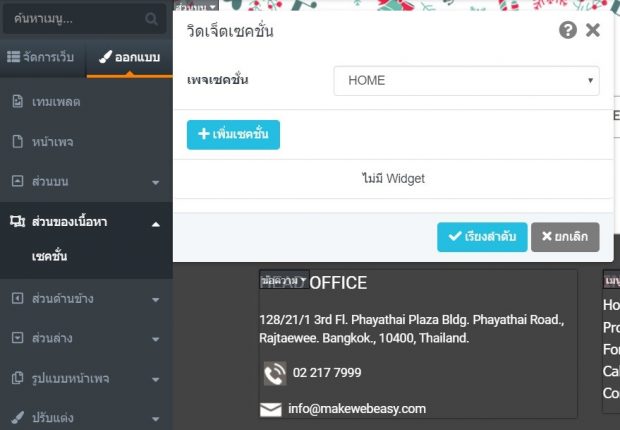Expand the ส่วนด้านข้าง menu
The width and height of the screenshot is (620, 430).
point(155,300)
